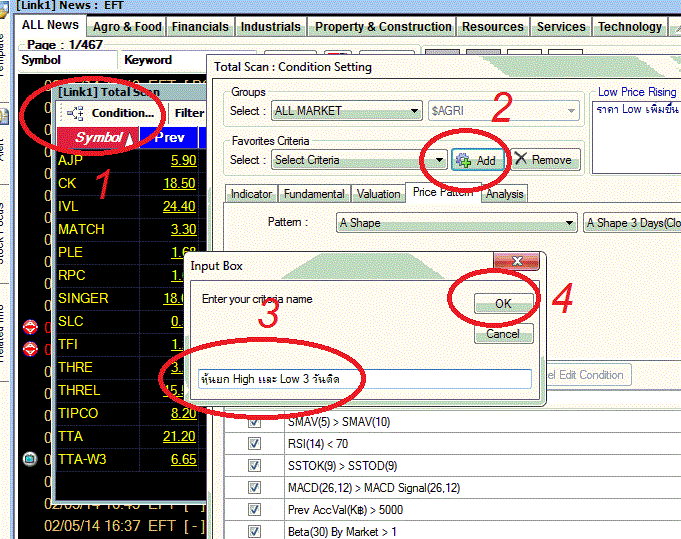Open the Condition... tool in Total Scan
The height and width of the screenshot is (539, 681).
tap(111, 113)
